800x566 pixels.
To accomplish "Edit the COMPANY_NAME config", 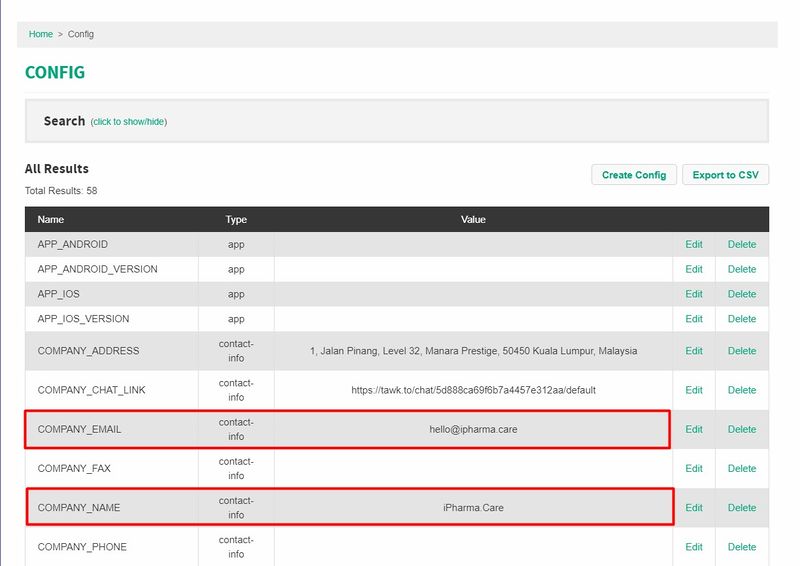I will (x=694, y=508).
